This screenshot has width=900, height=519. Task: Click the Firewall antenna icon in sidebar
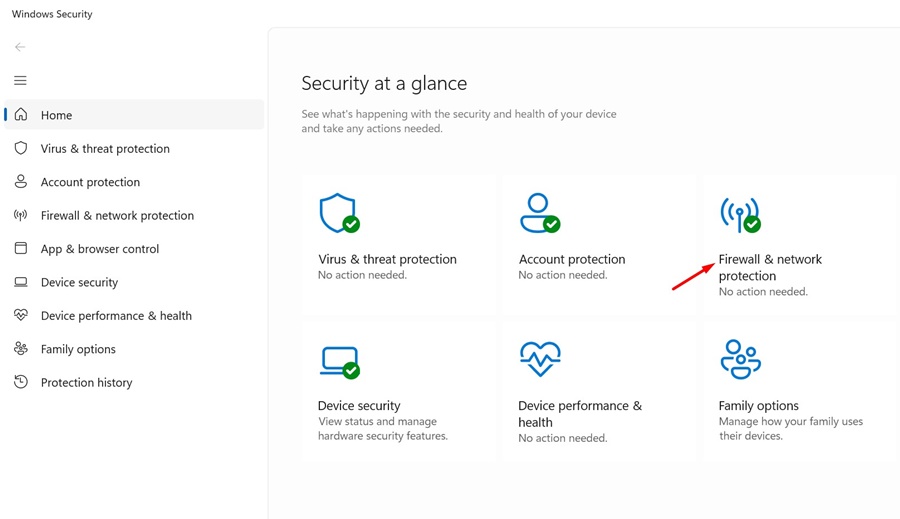[x=20, y=215]
